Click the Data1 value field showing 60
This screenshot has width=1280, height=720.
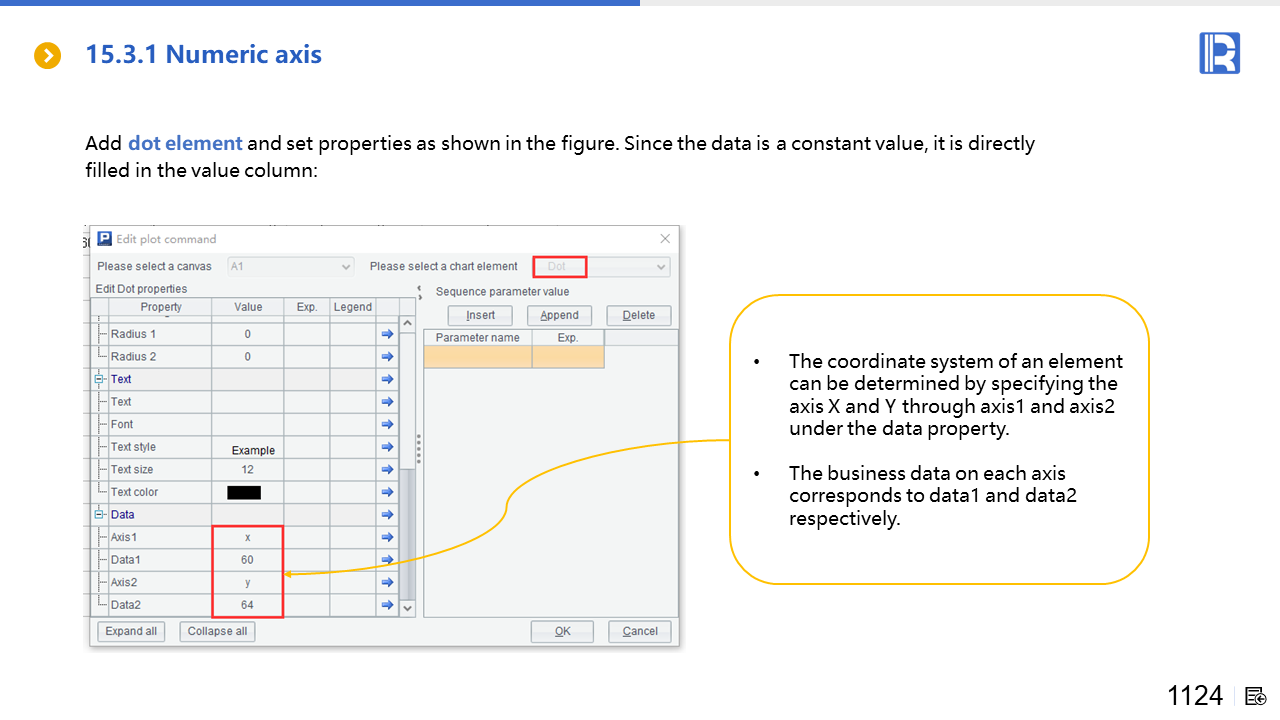coord(247,560)
